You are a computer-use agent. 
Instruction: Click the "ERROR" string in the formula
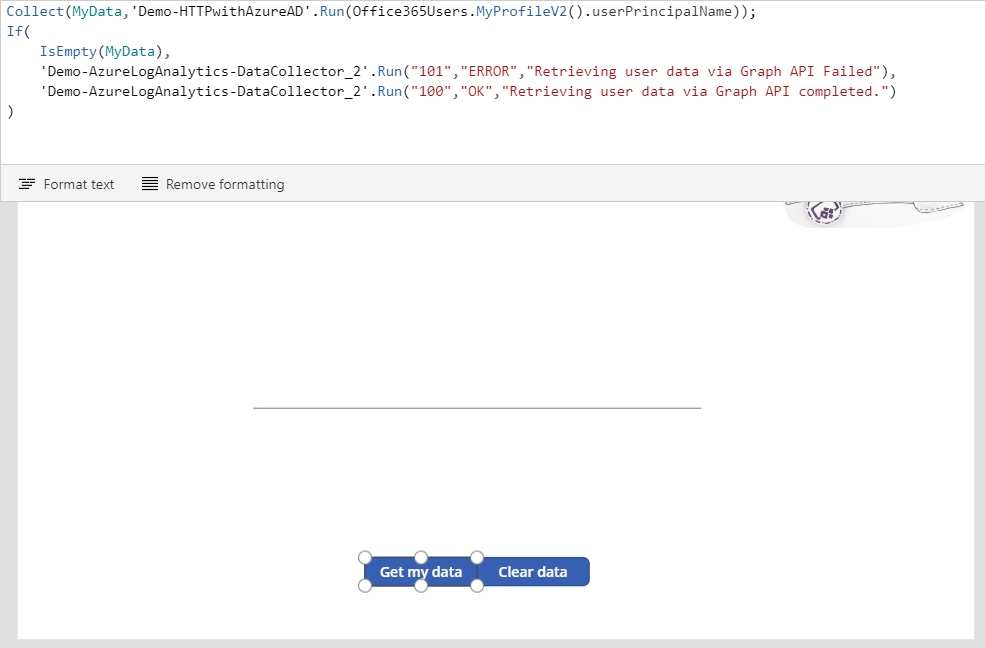click(x=487, y=71)
